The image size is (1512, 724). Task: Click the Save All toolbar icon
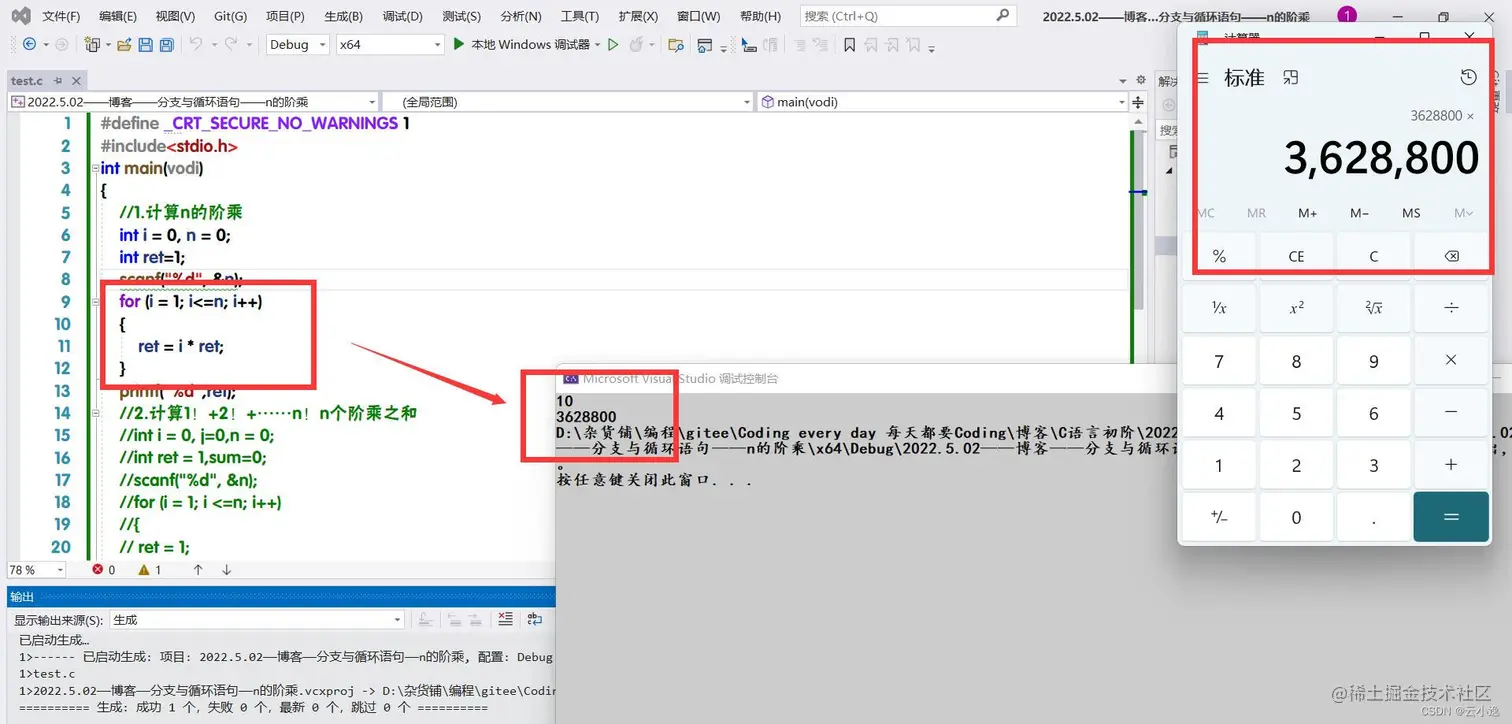coord(166,44)
